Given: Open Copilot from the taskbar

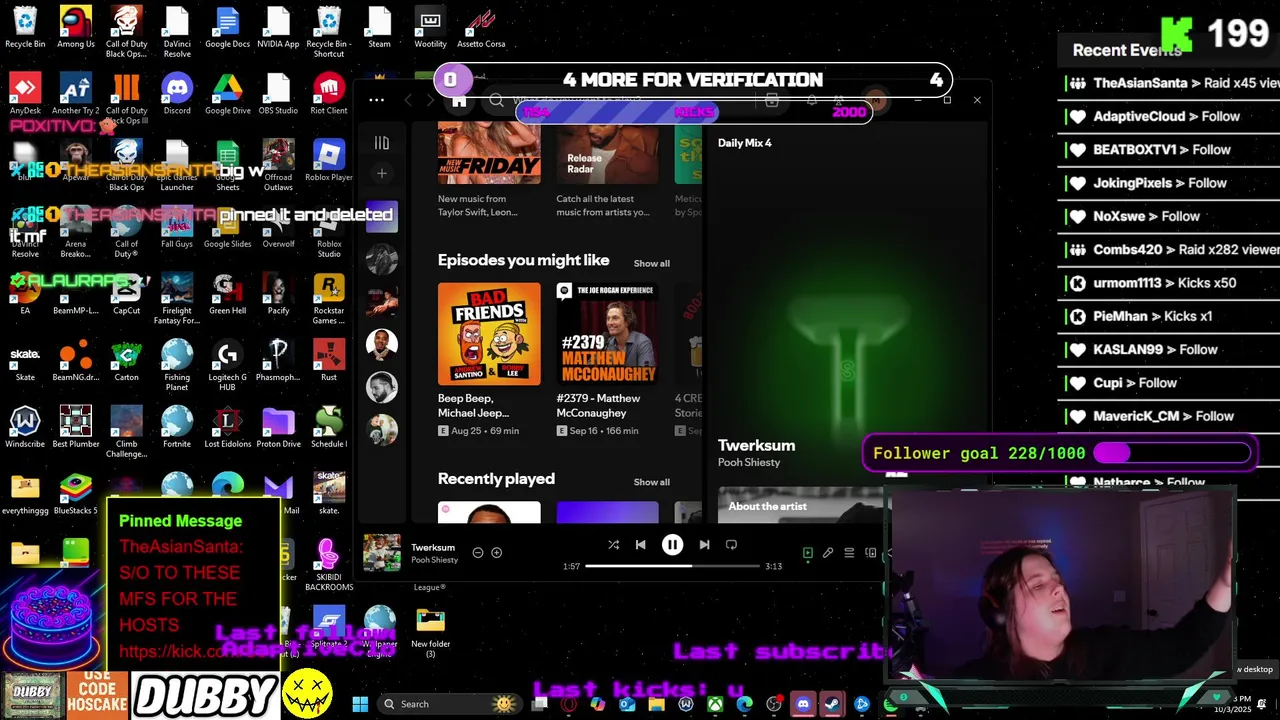Looking at the screenshot, I should [x=598, y=704].
